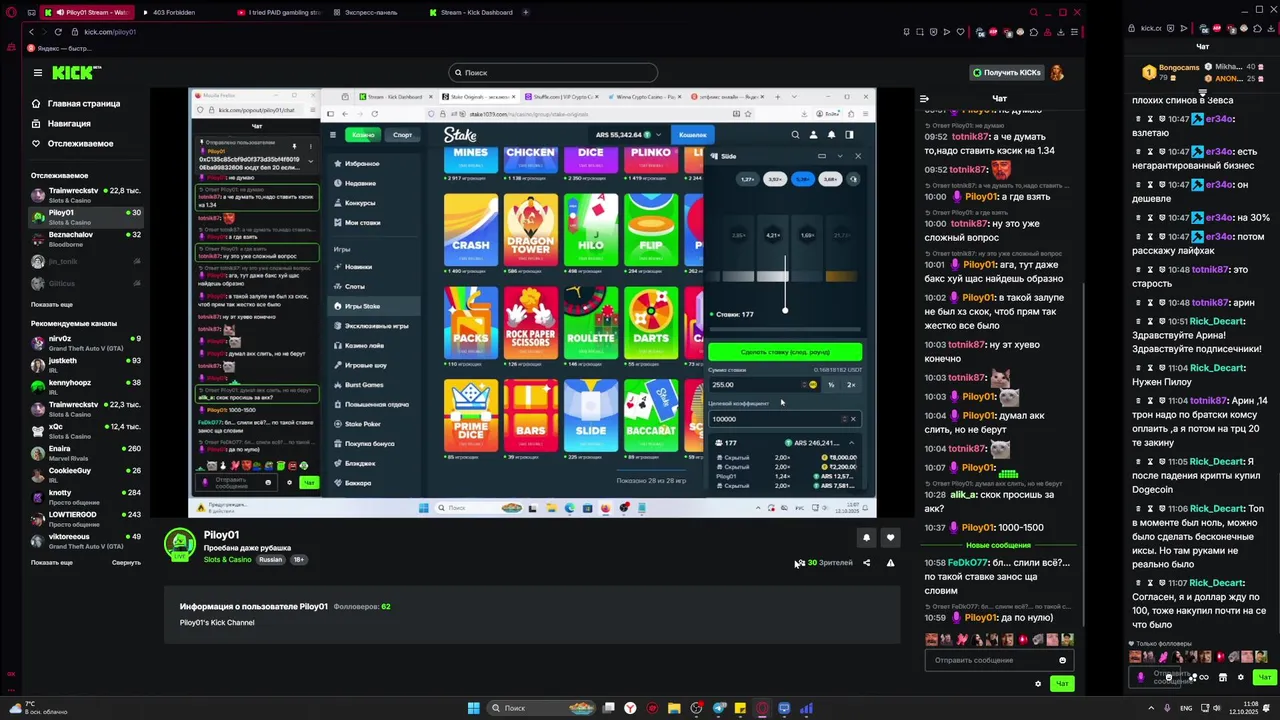Switch to I tried PAID gambling tab
This screenshot has width=1280, height=720.
279,12
